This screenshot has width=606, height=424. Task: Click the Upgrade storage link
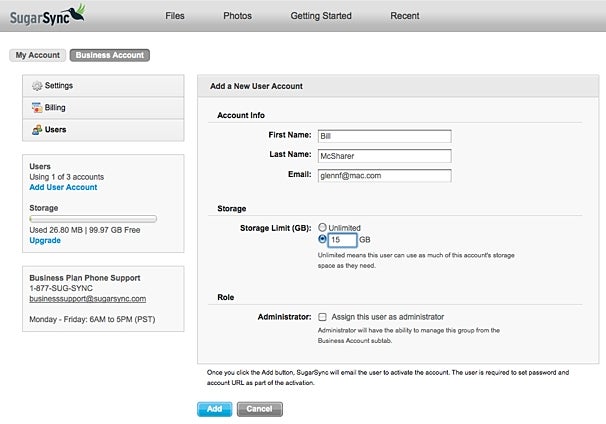coord(45,240)
